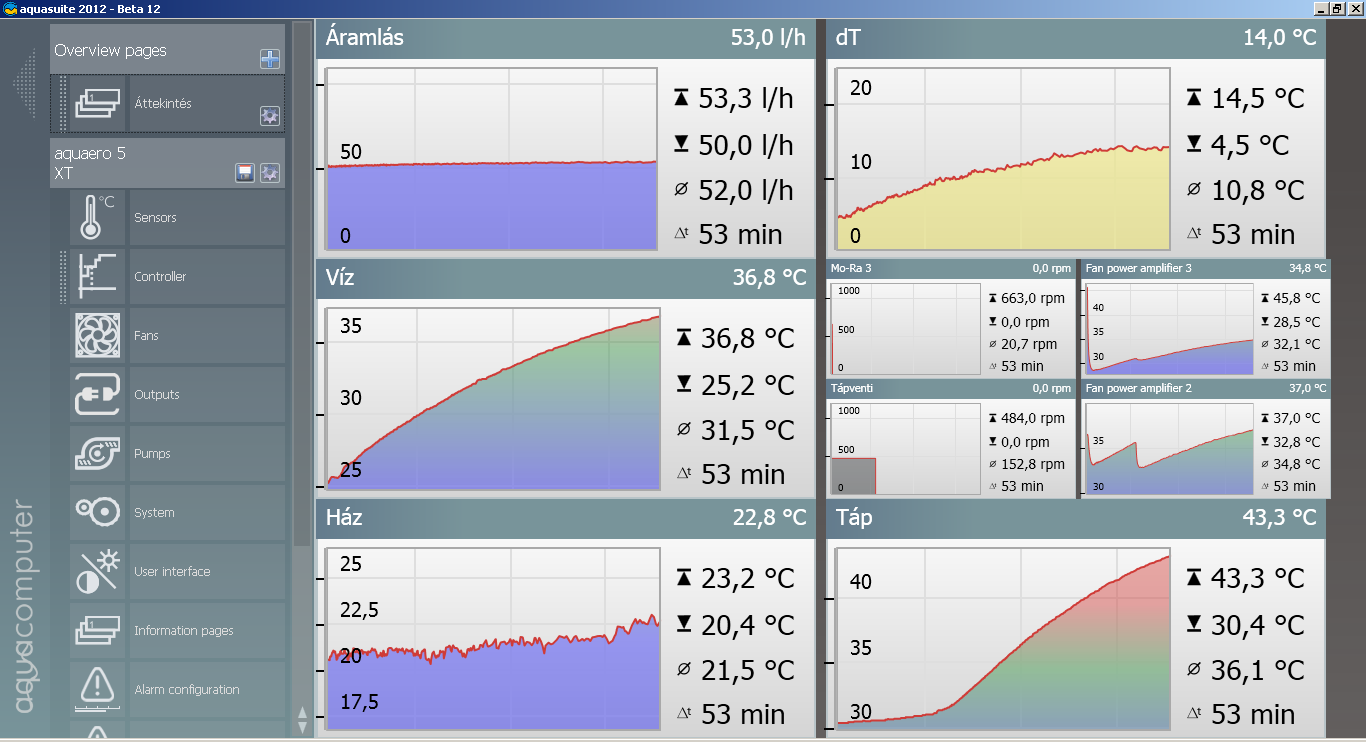
Task: Select the User interface brightness icon
Action: 99,572
